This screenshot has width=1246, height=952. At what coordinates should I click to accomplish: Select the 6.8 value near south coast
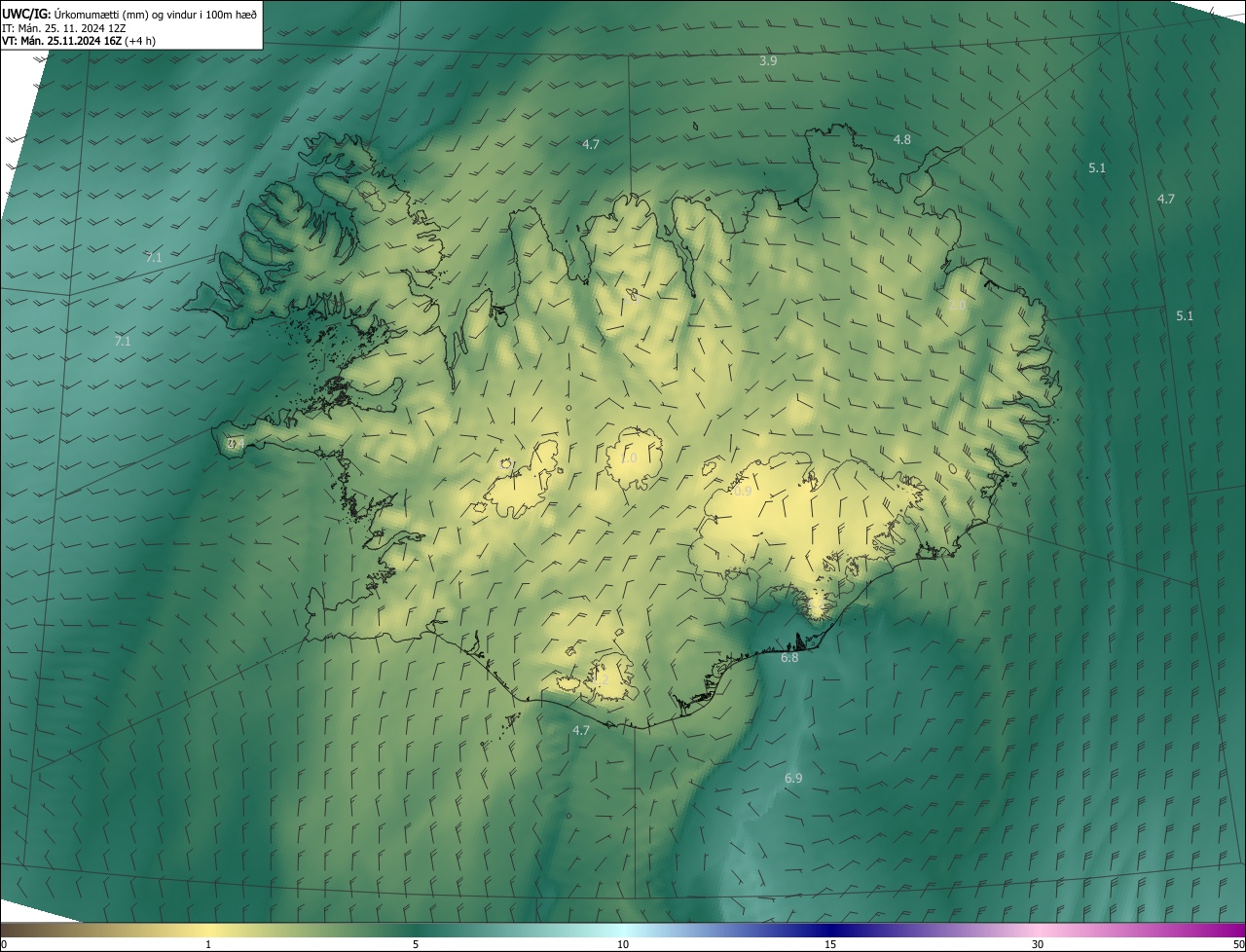789,658
